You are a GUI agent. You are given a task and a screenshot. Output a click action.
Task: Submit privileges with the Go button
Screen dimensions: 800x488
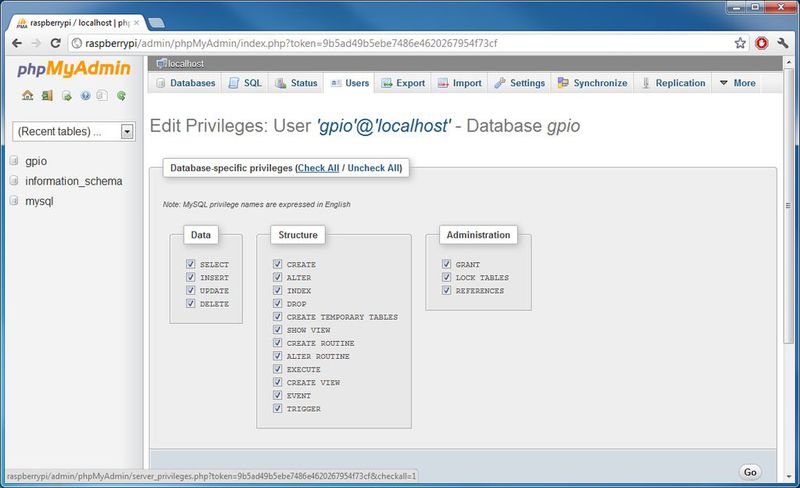pos(750,472)
